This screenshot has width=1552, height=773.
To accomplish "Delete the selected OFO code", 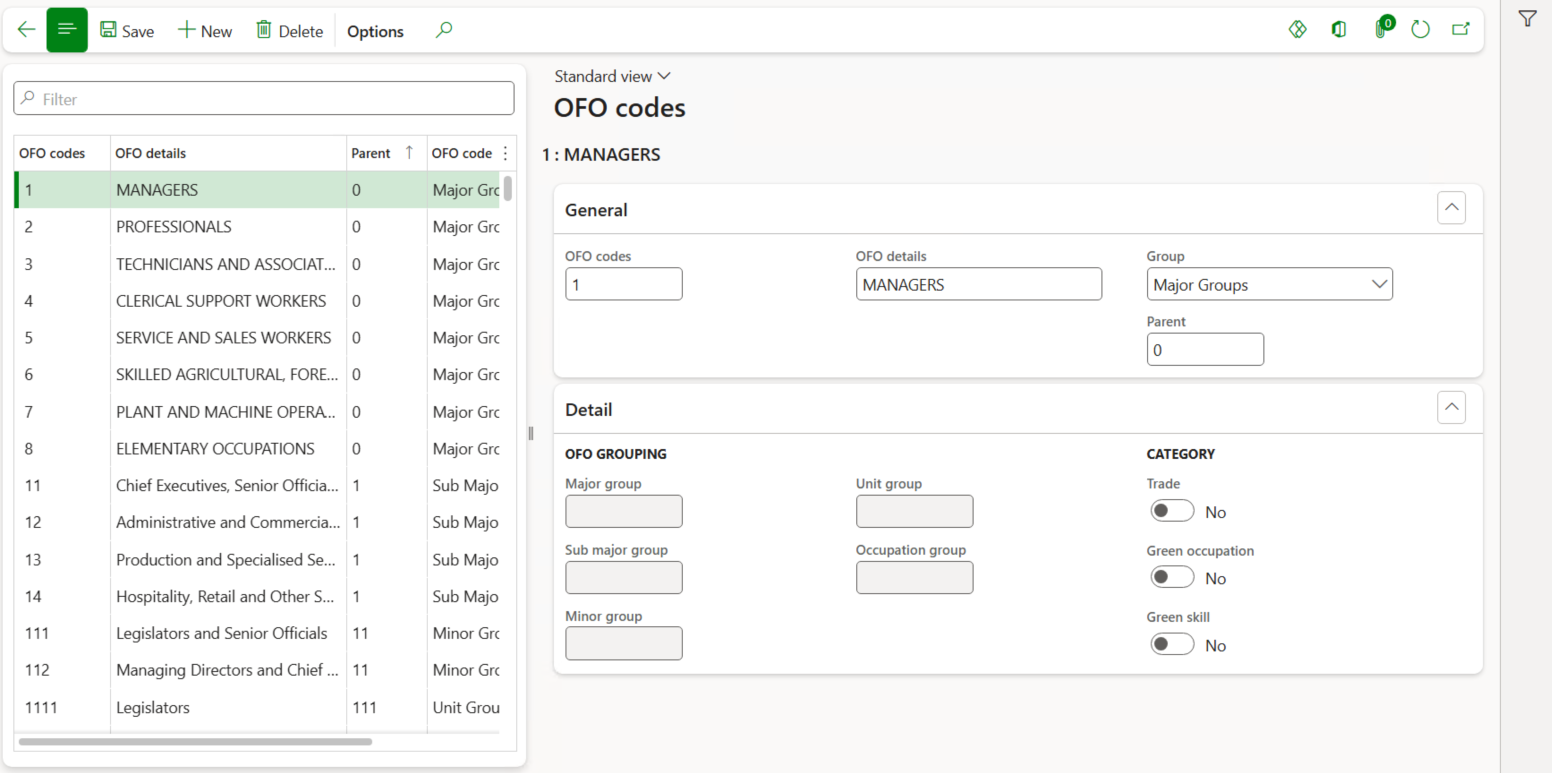I will tap(290, 31).
